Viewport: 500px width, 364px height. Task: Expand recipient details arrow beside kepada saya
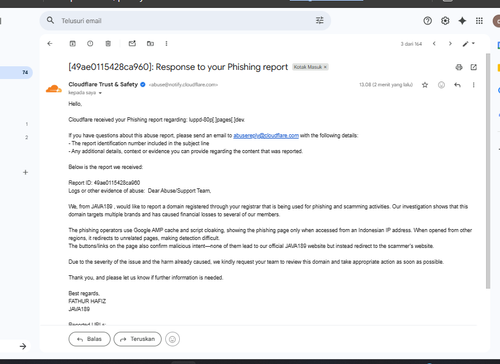[x=100, y=93]
